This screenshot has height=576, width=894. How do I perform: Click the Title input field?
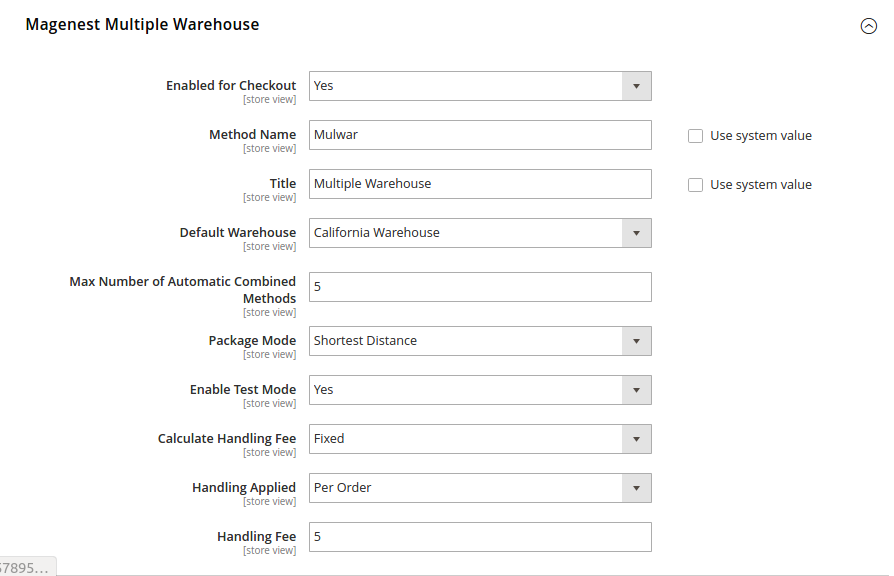[x=480, y=184]
